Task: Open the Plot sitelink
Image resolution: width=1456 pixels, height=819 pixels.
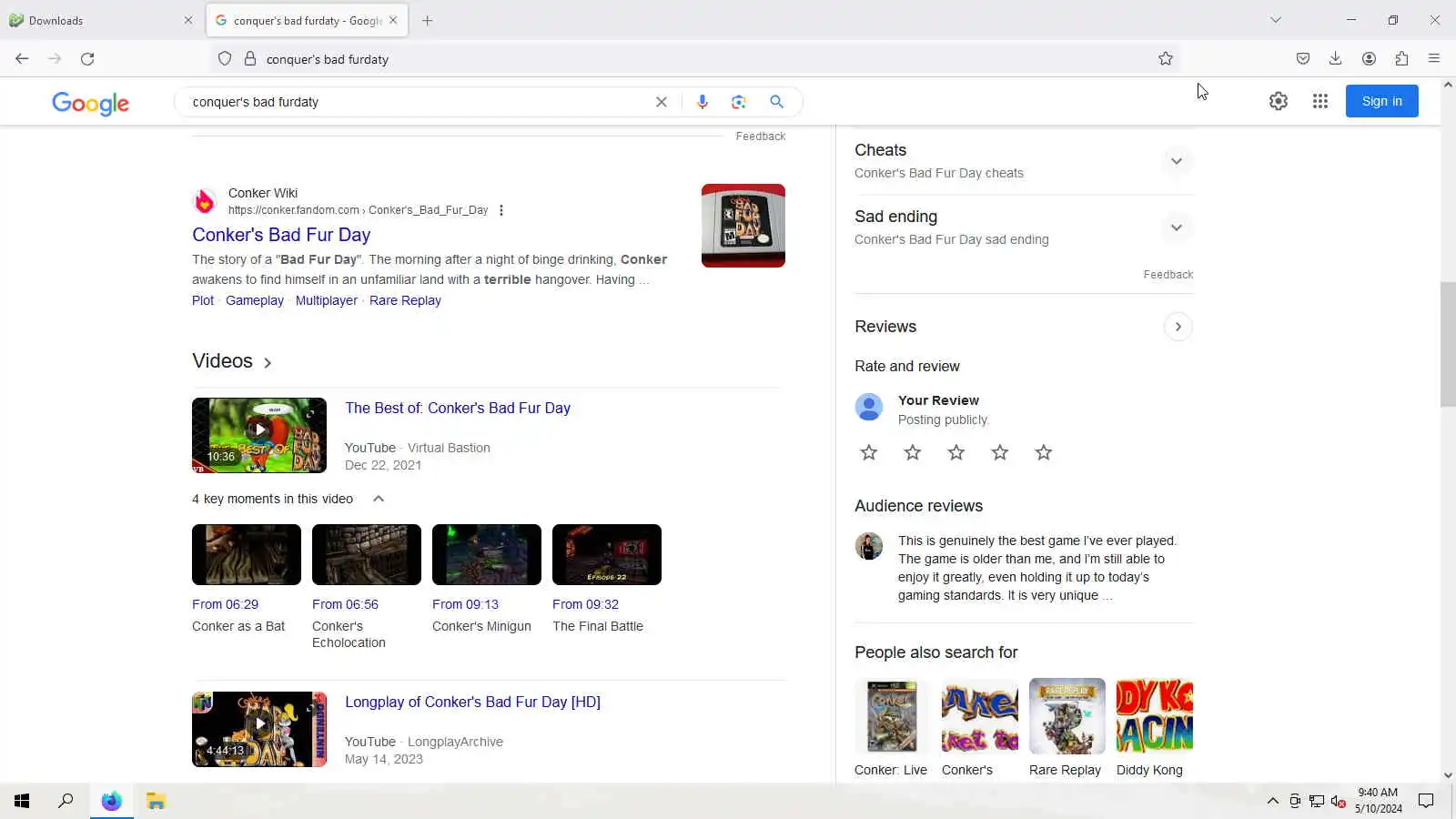Action: [203, 300]
